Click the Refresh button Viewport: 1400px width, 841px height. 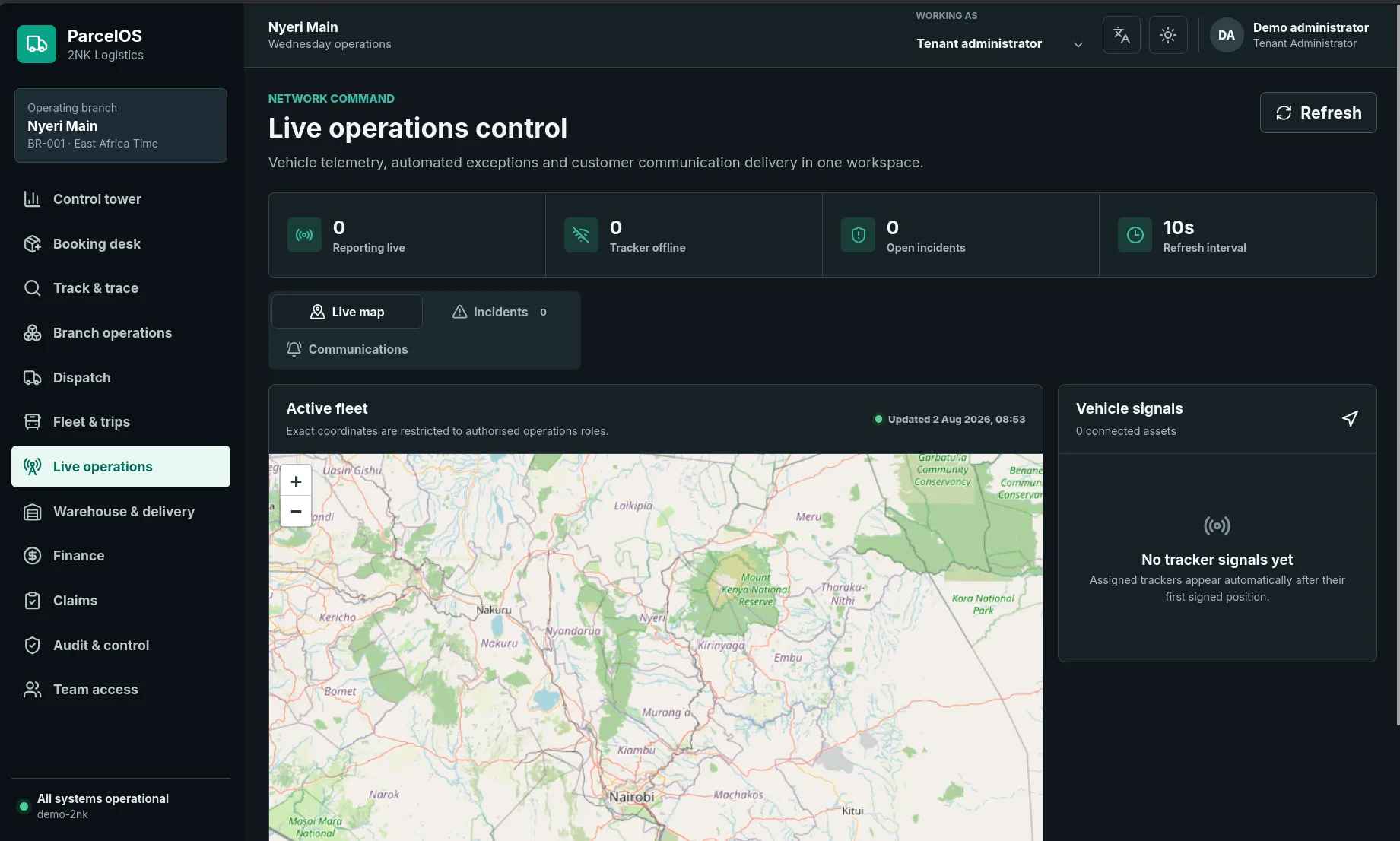(x=1318, y=113)
